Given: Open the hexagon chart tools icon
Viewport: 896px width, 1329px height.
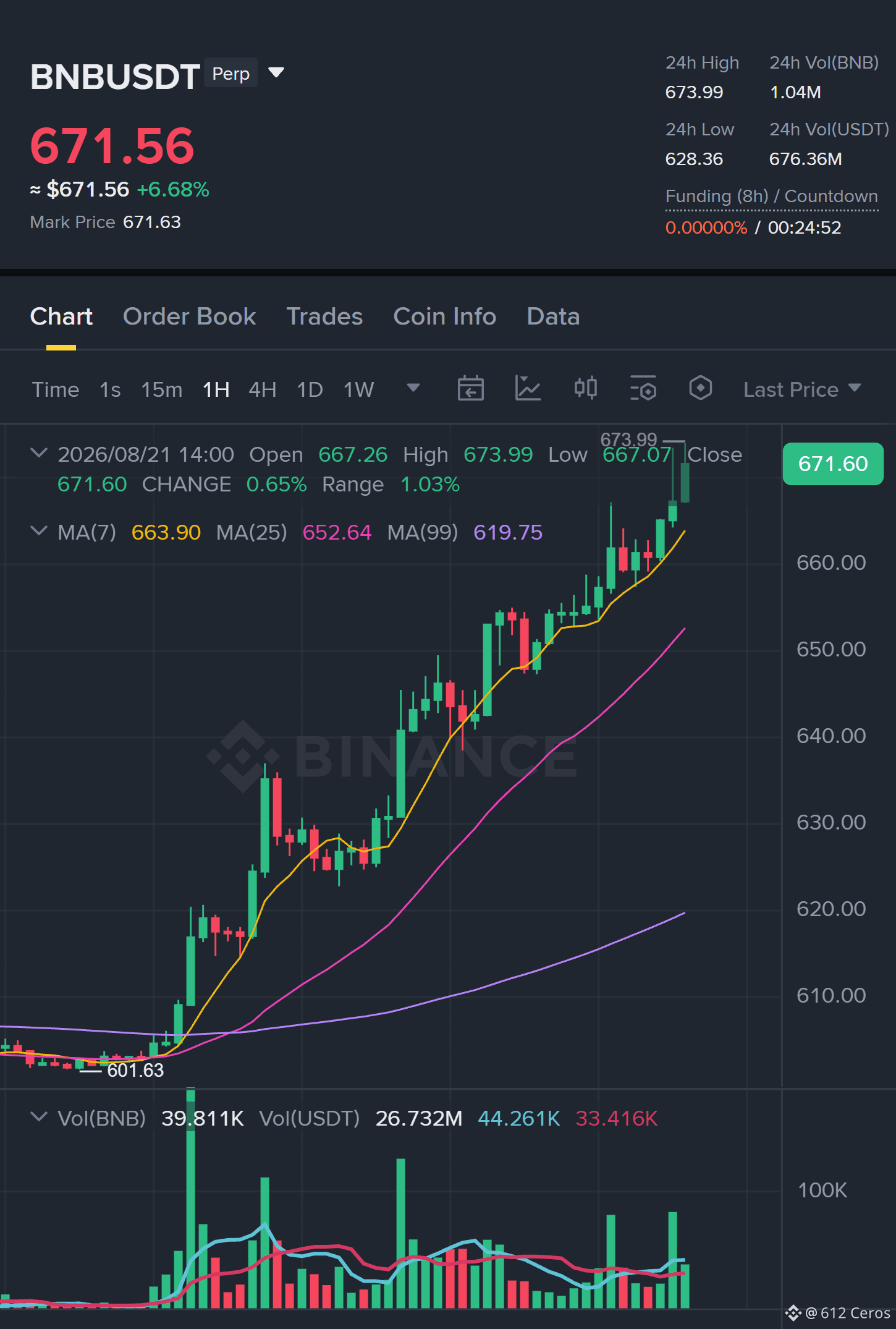Looking at the screenshot, I should pos(700,389).
